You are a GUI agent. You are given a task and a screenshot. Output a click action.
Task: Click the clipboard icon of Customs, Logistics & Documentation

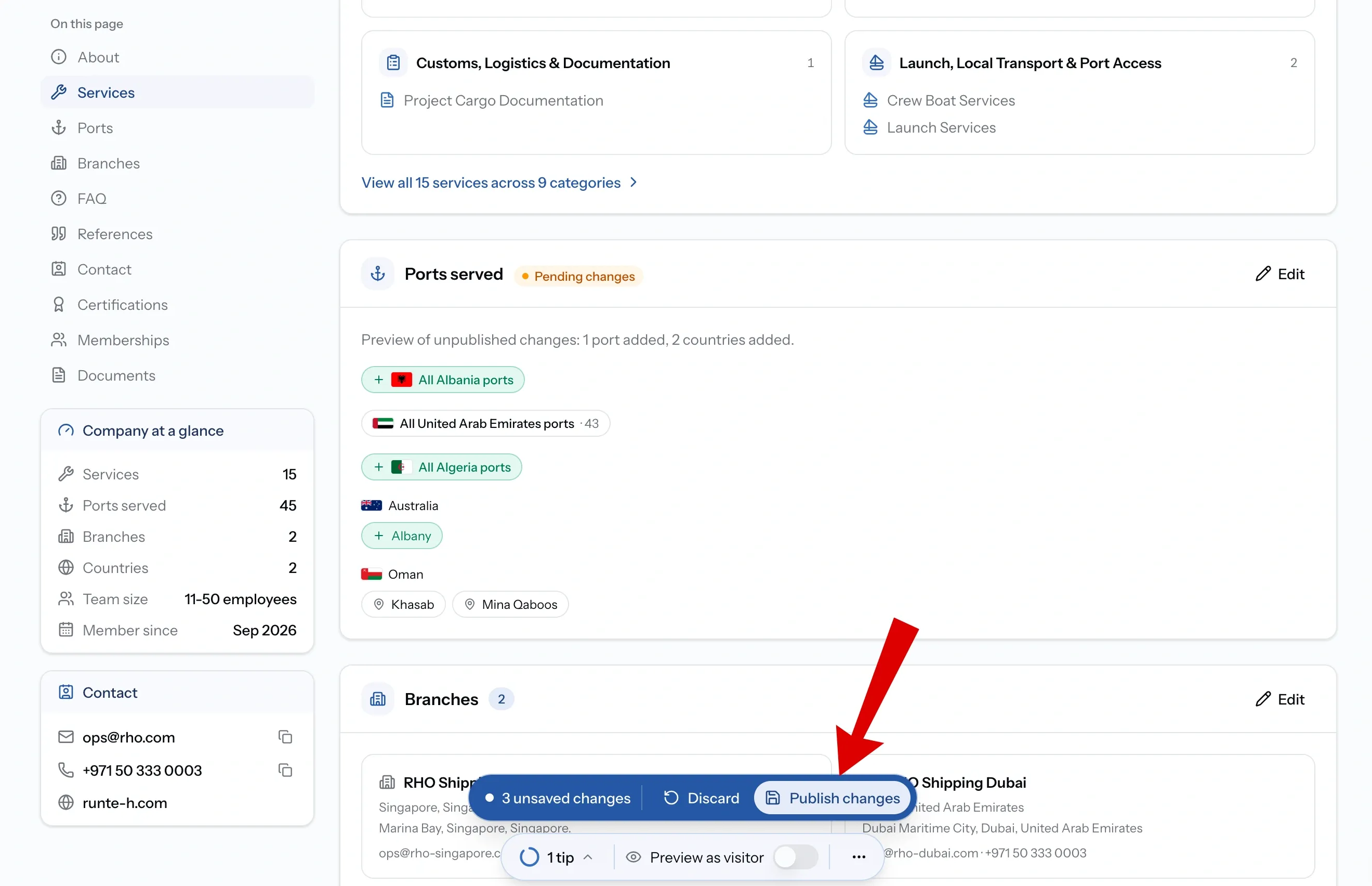pos(393,63)
